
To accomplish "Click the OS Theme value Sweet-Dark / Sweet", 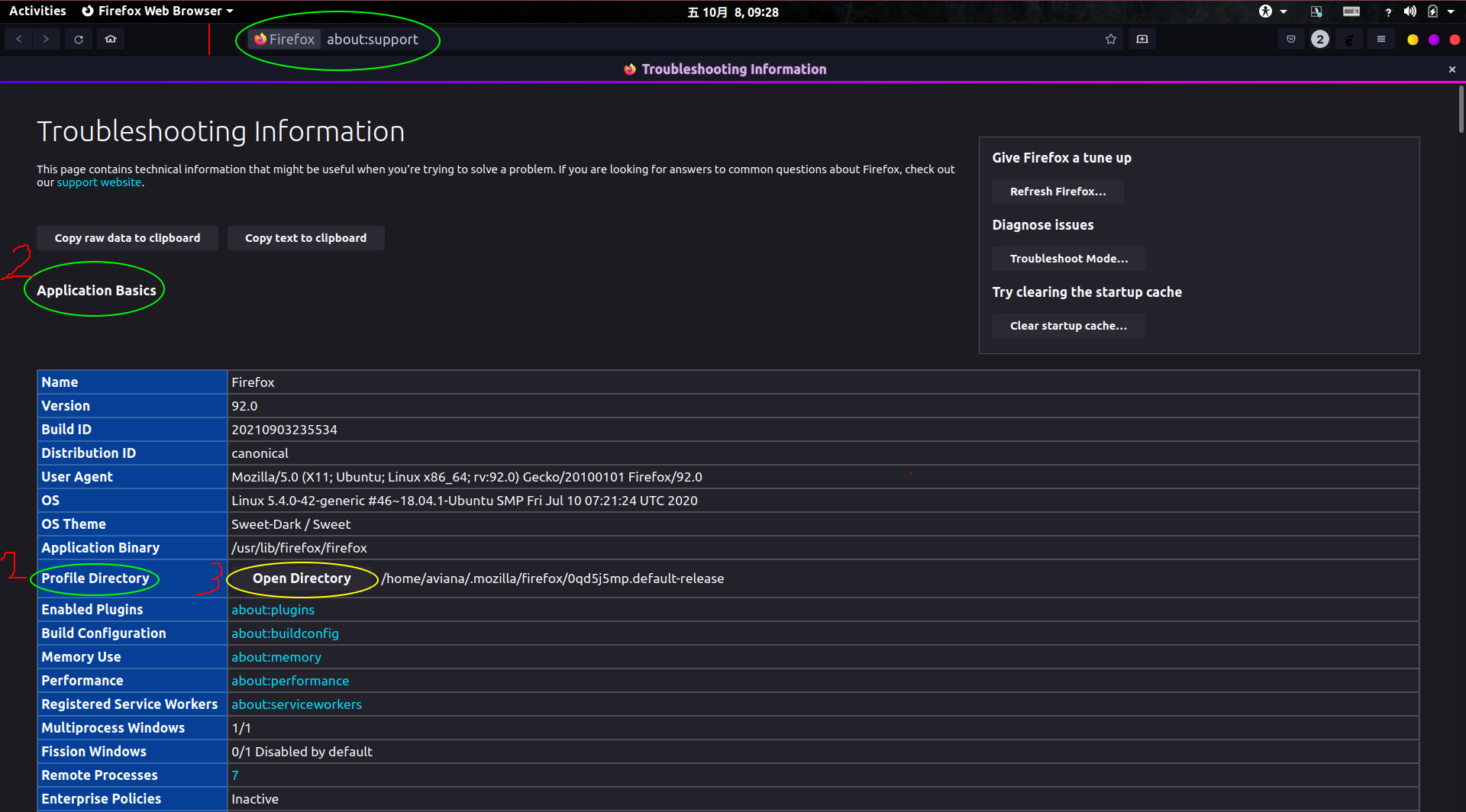I will 291,524.
